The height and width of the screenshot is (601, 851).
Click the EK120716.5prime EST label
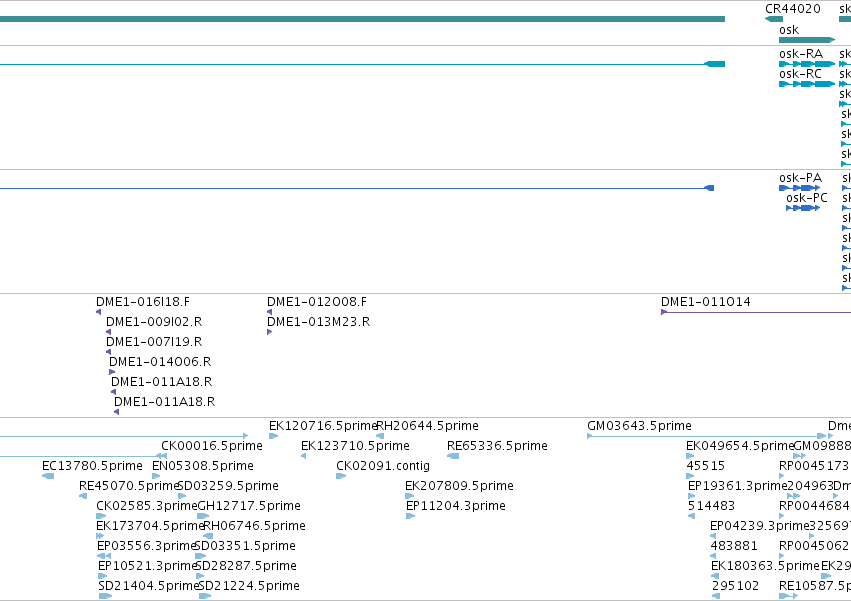point(323,426)
